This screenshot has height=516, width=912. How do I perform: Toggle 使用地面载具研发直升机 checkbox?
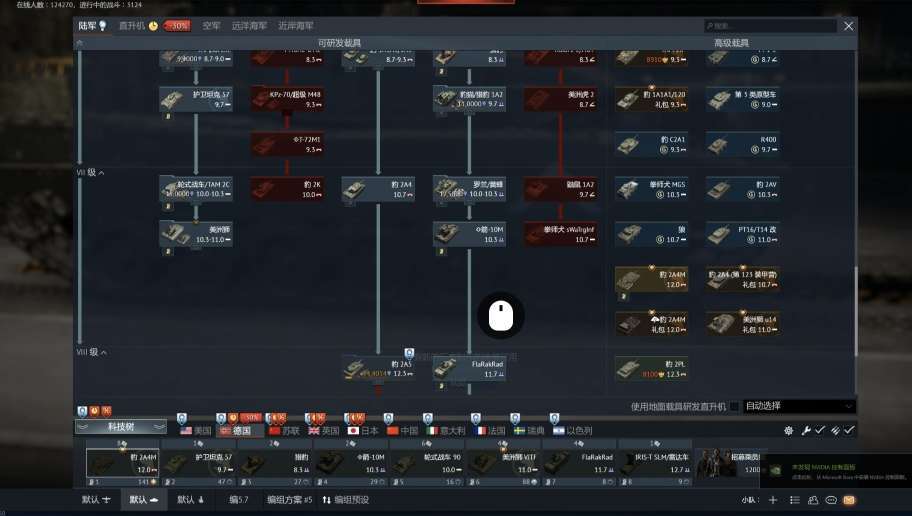pyautogui.click(x=735, y=406)
